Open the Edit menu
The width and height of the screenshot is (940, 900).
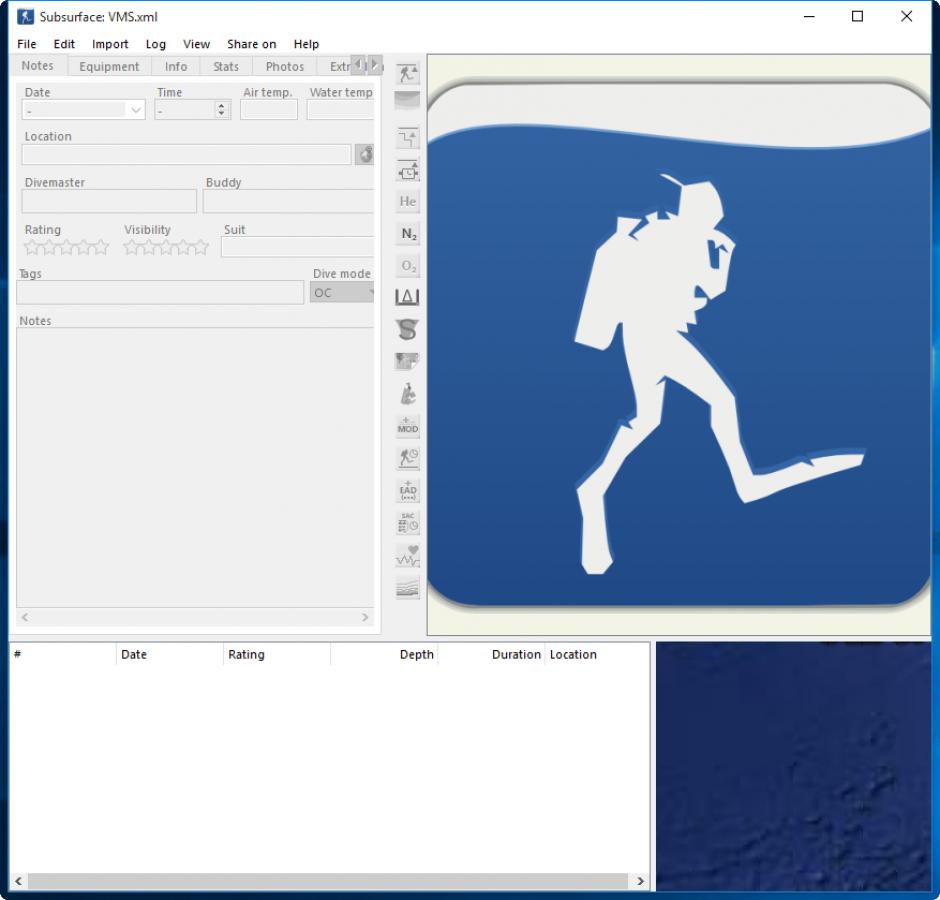[x=64, y=44]
